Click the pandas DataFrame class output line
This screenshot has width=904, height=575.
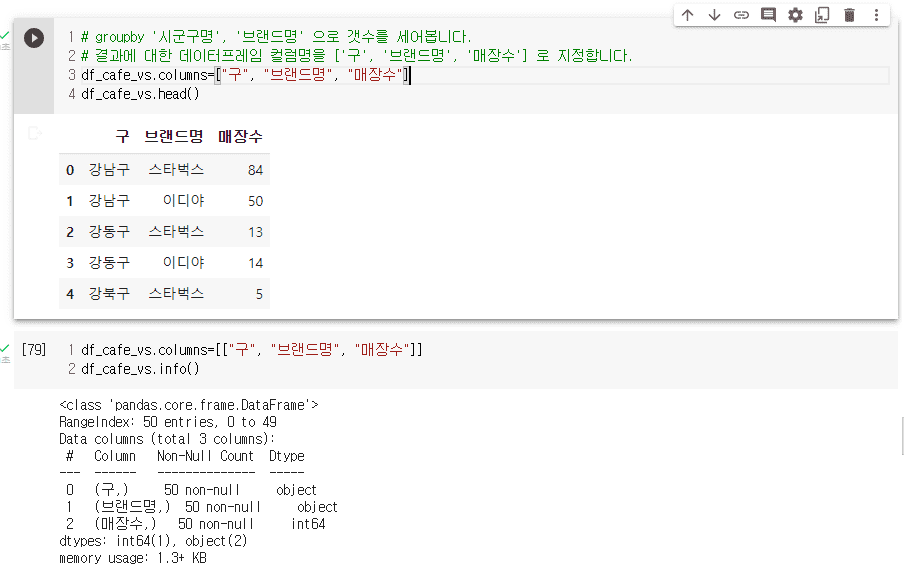(189, 405)
